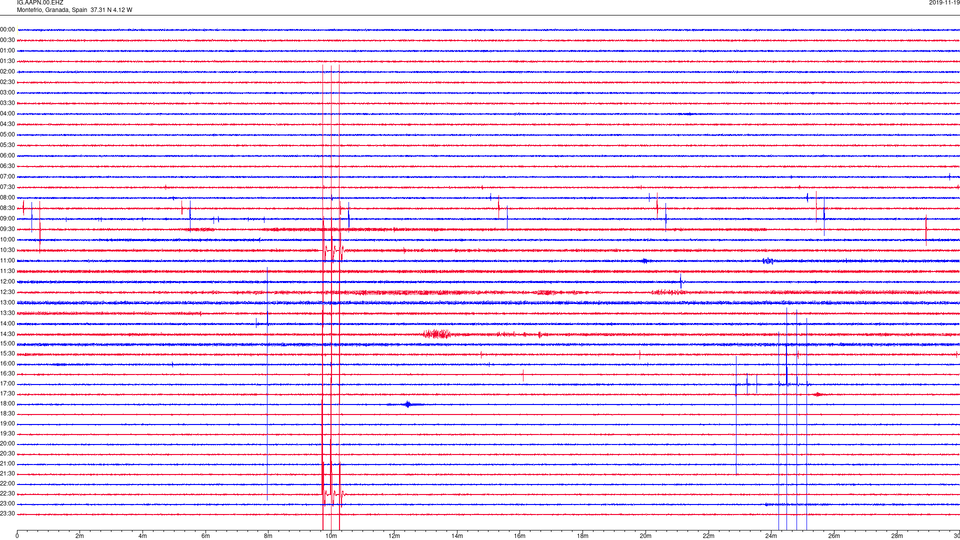
Task: Select the 02:30 trace time label
Action: pyautogui.click(x=7, y=82)
